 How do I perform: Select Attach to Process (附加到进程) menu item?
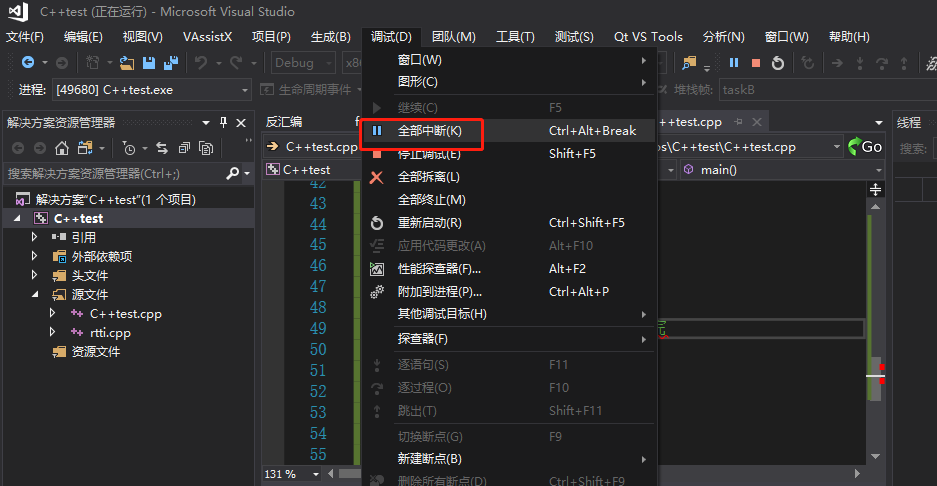pos(509,292)
